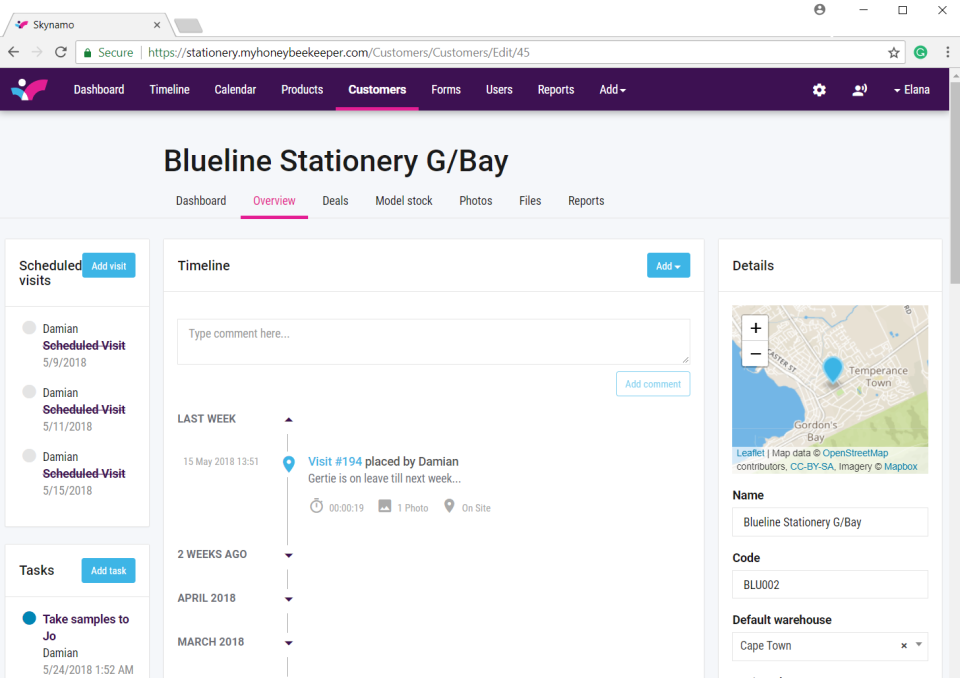The width and height of the screenshot is (960, 678).
Task: Expand the 2 WEEKS AGO timeline section
Action: 289,555
